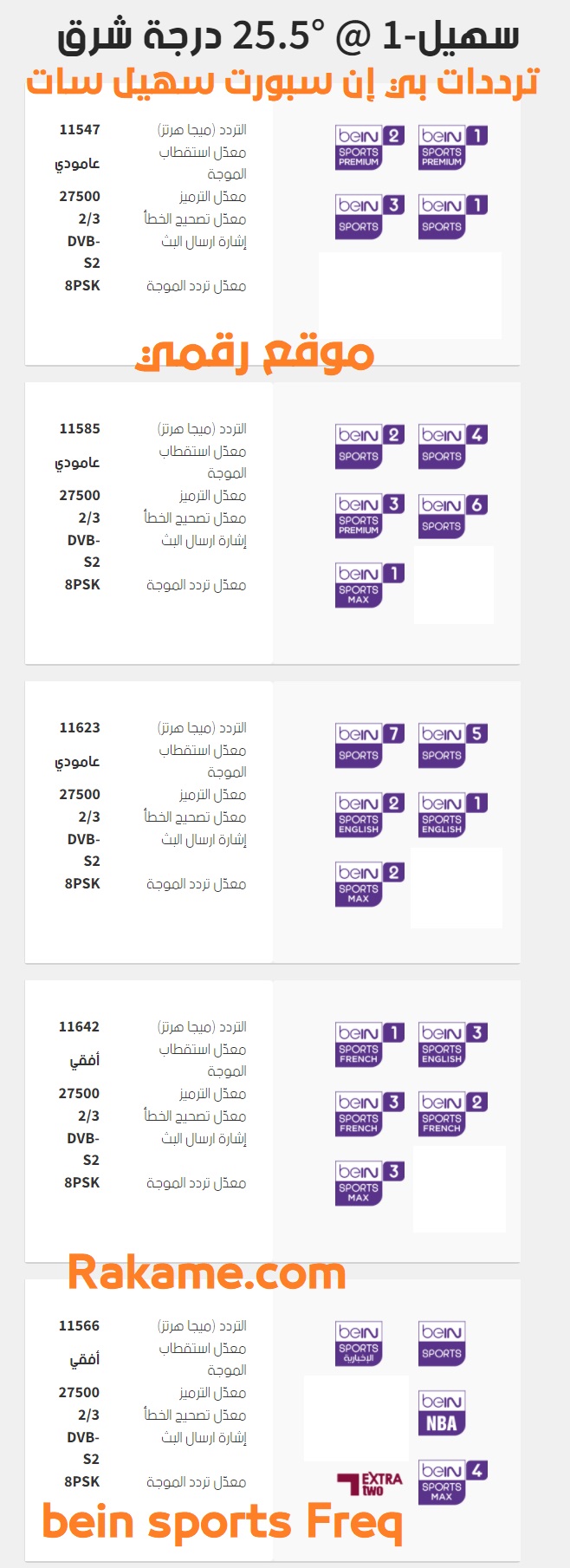The width and height of the screenshot is (570, 1568).
Task: Select the beIN Sports 6 channel logo
Action: tap(453, 516)
